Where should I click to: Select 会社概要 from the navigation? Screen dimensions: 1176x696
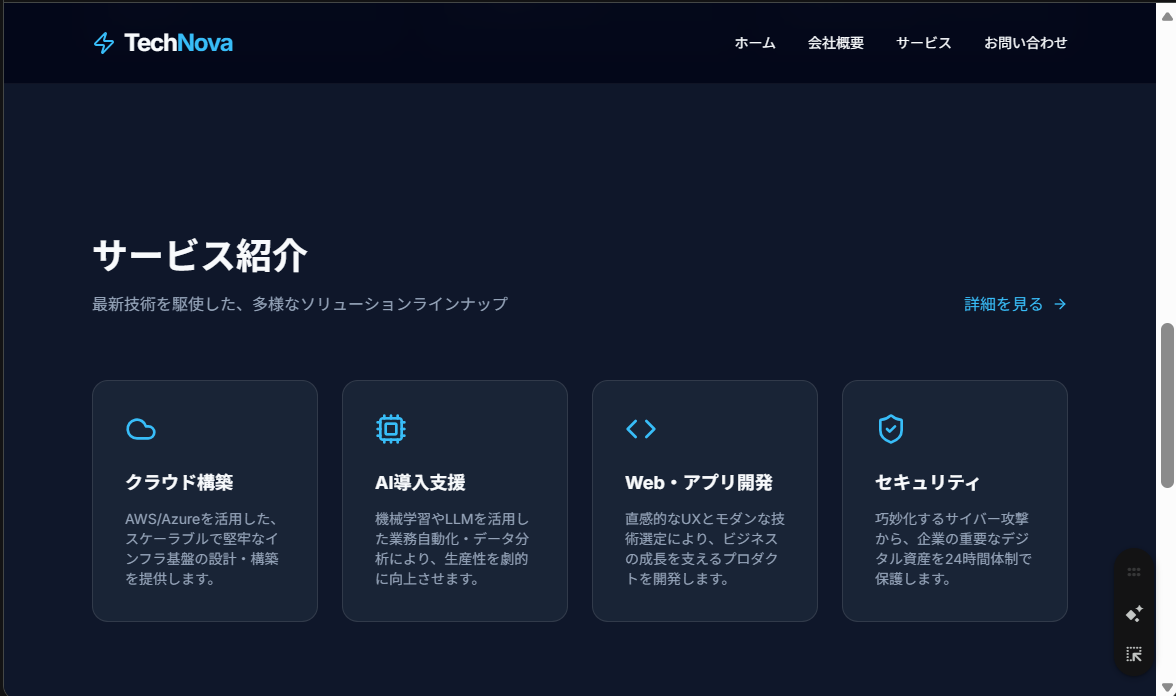[835, 43]
